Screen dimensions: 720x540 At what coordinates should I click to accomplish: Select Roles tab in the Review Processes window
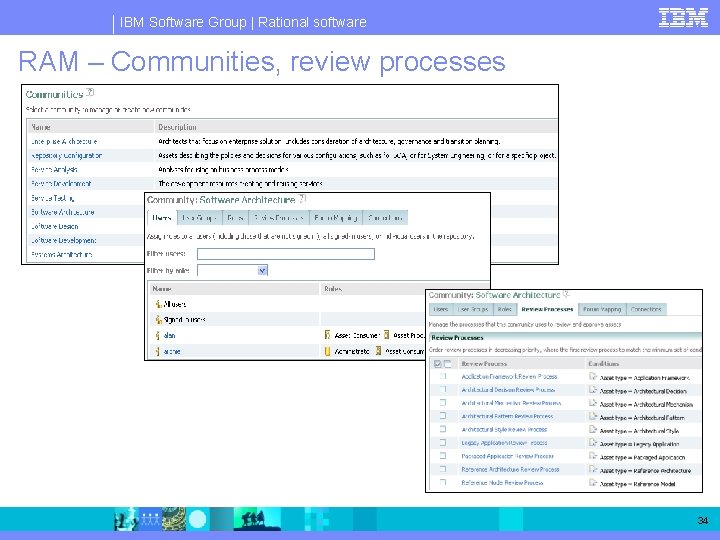pos(504,309)
